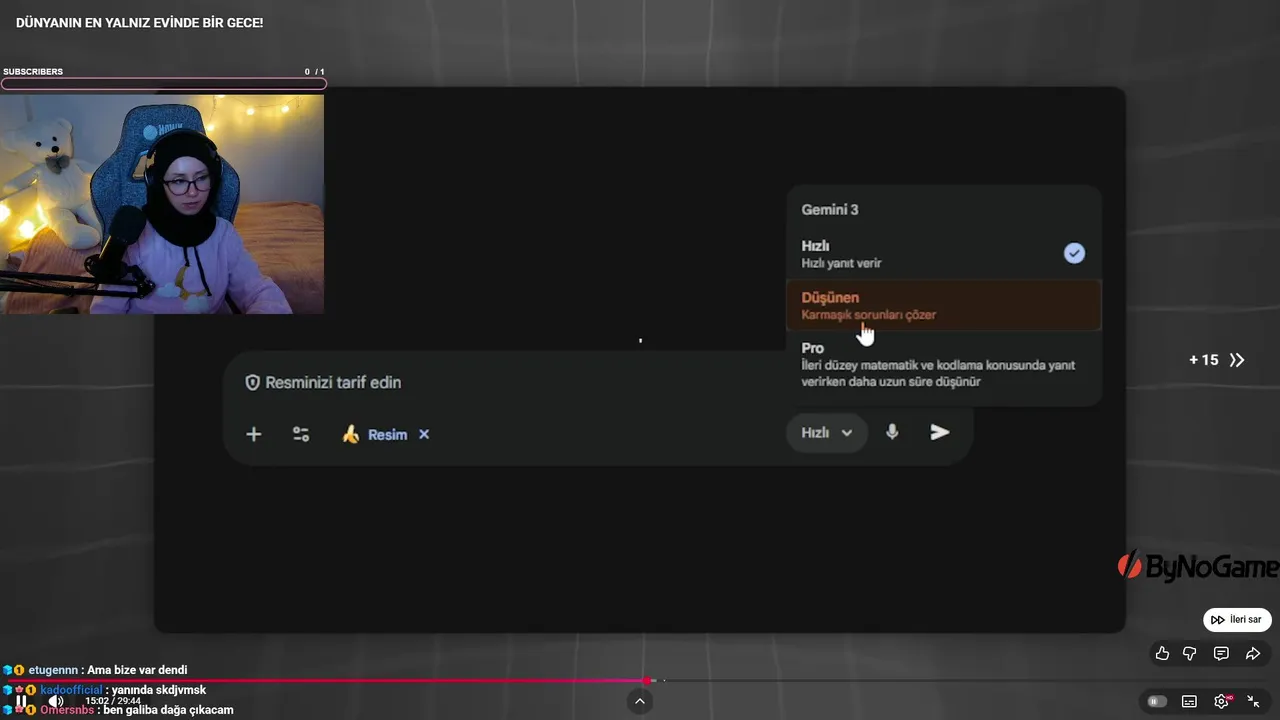Send the prompt with arrow icon

(x=939, y=432)
